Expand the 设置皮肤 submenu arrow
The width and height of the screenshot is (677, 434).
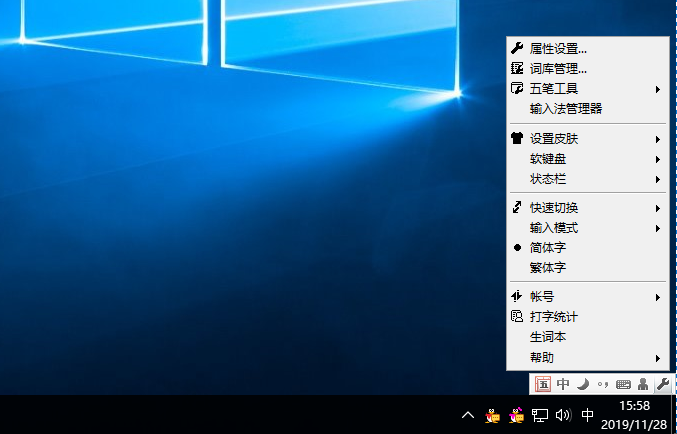click(658, 139)
